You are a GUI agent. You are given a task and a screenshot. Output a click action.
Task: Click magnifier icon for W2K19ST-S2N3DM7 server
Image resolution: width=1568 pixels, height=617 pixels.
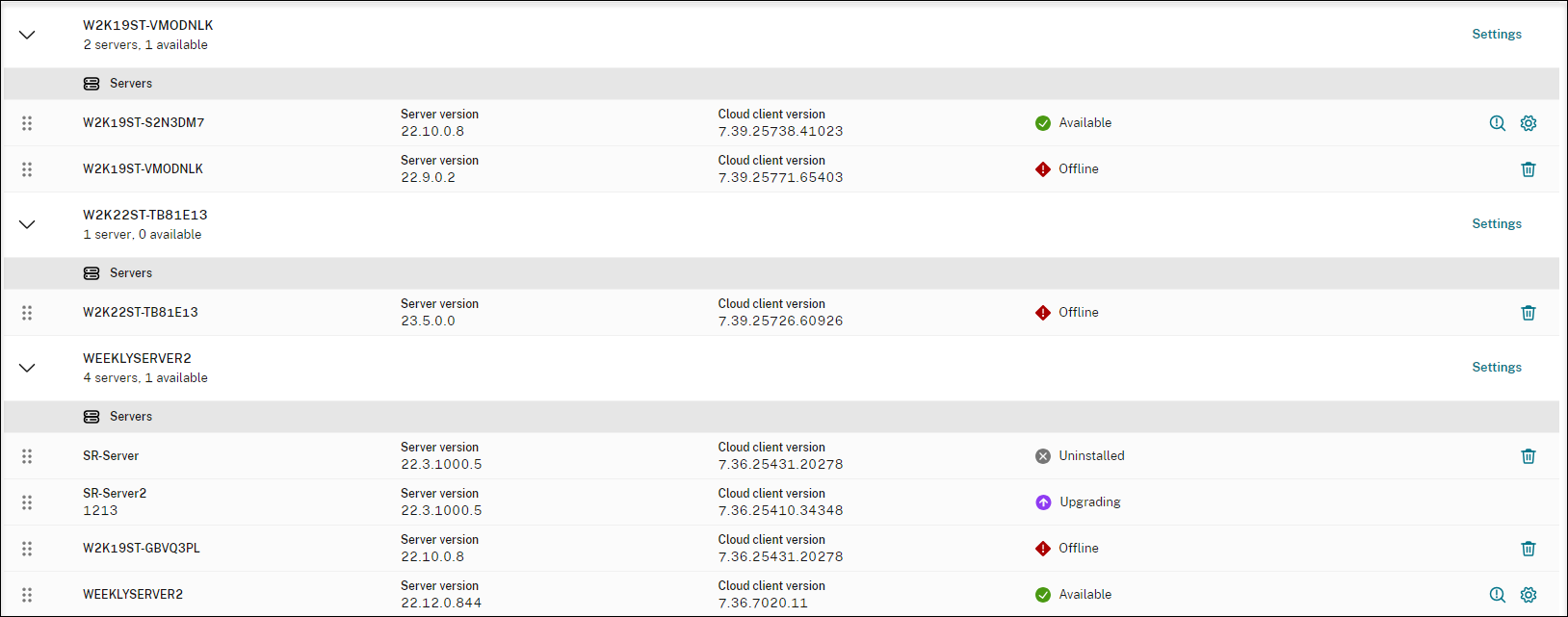tap(1498, 123)
